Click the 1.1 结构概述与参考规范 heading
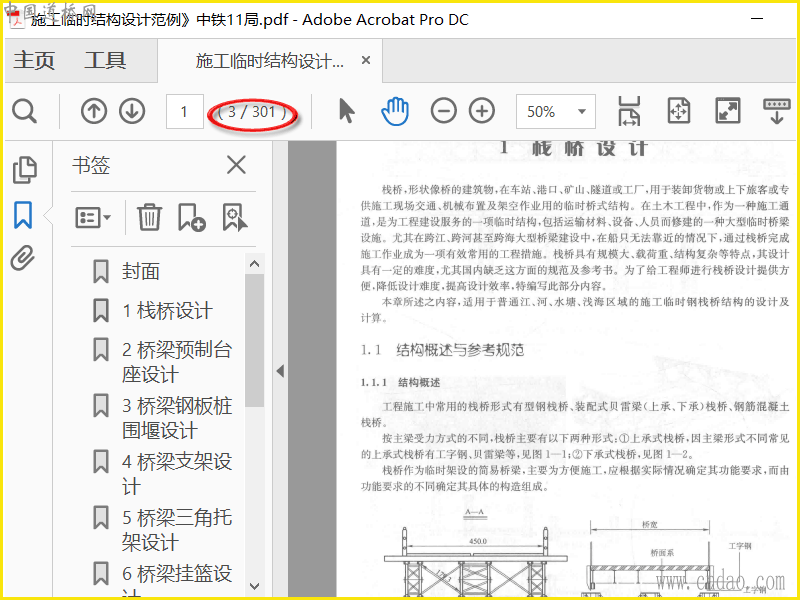 (442, 350)
